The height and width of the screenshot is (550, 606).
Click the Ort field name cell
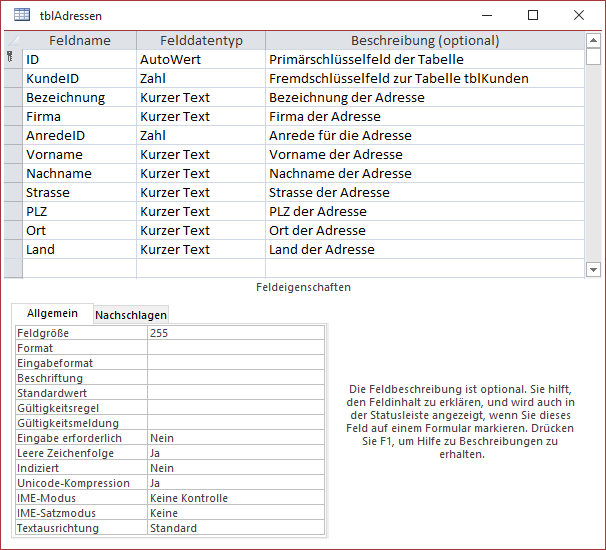tap(80, 230)
